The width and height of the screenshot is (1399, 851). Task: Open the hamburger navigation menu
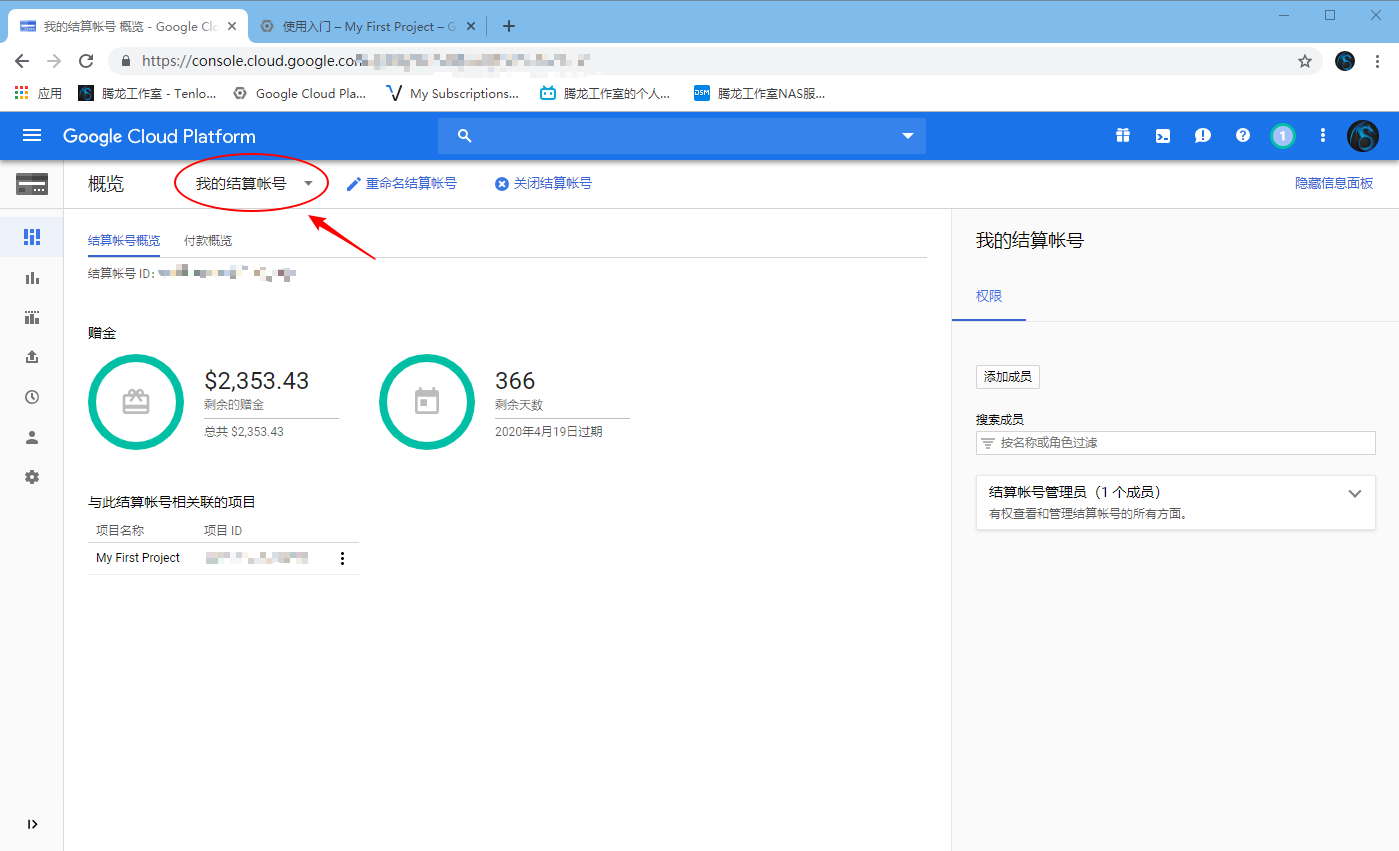(x=32, y=136)
